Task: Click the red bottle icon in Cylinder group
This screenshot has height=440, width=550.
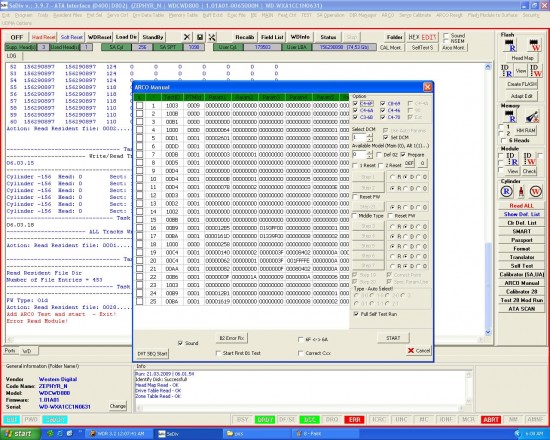Action: 521,192
